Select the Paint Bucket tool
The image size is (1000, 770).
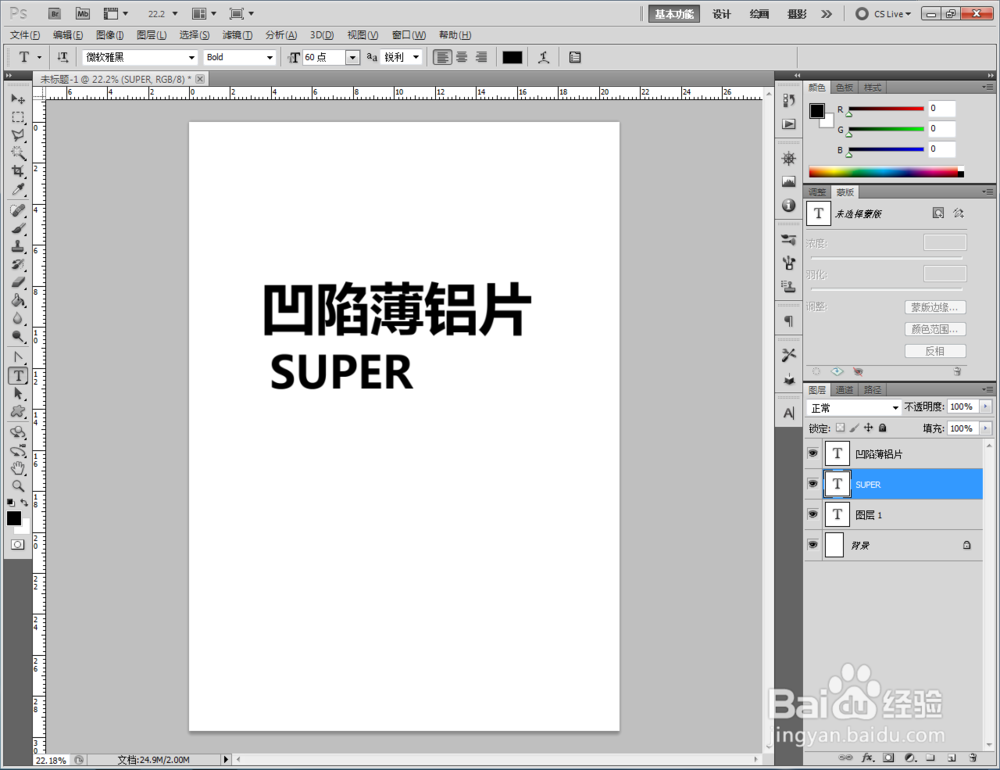(x=18, y=300)
